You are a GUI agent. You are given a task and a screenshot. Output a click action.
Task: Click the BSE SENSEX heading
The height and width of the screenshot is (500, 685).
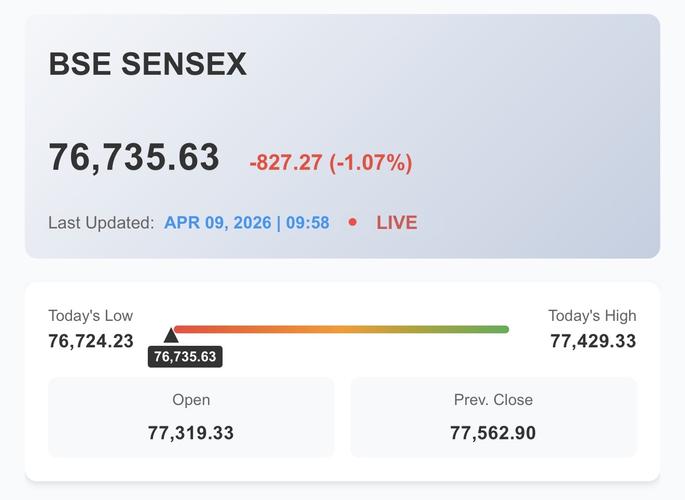coord(147,65)
